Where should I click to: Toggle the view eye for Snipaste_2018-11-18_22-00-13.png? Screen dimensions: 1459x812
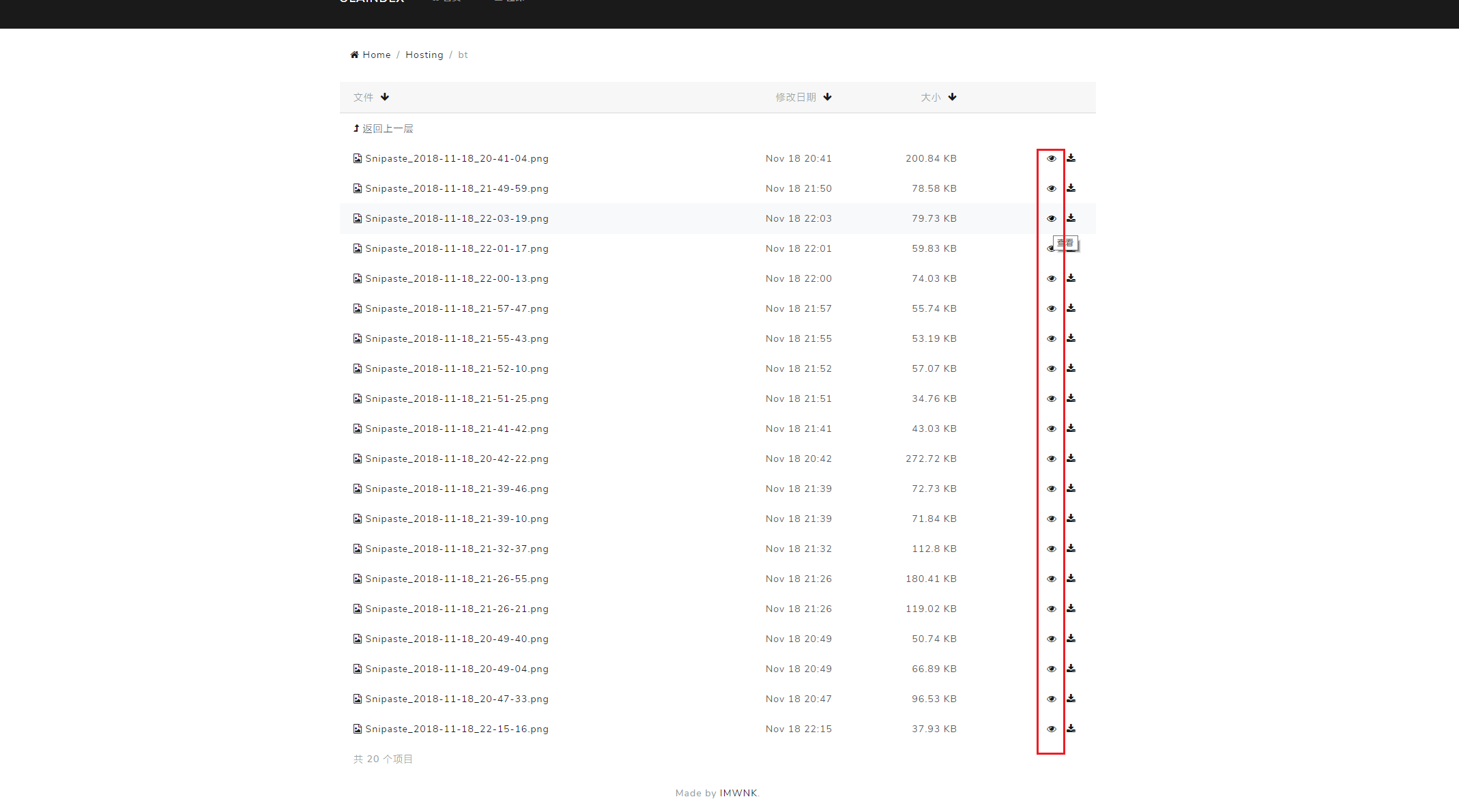(1051, 278)
